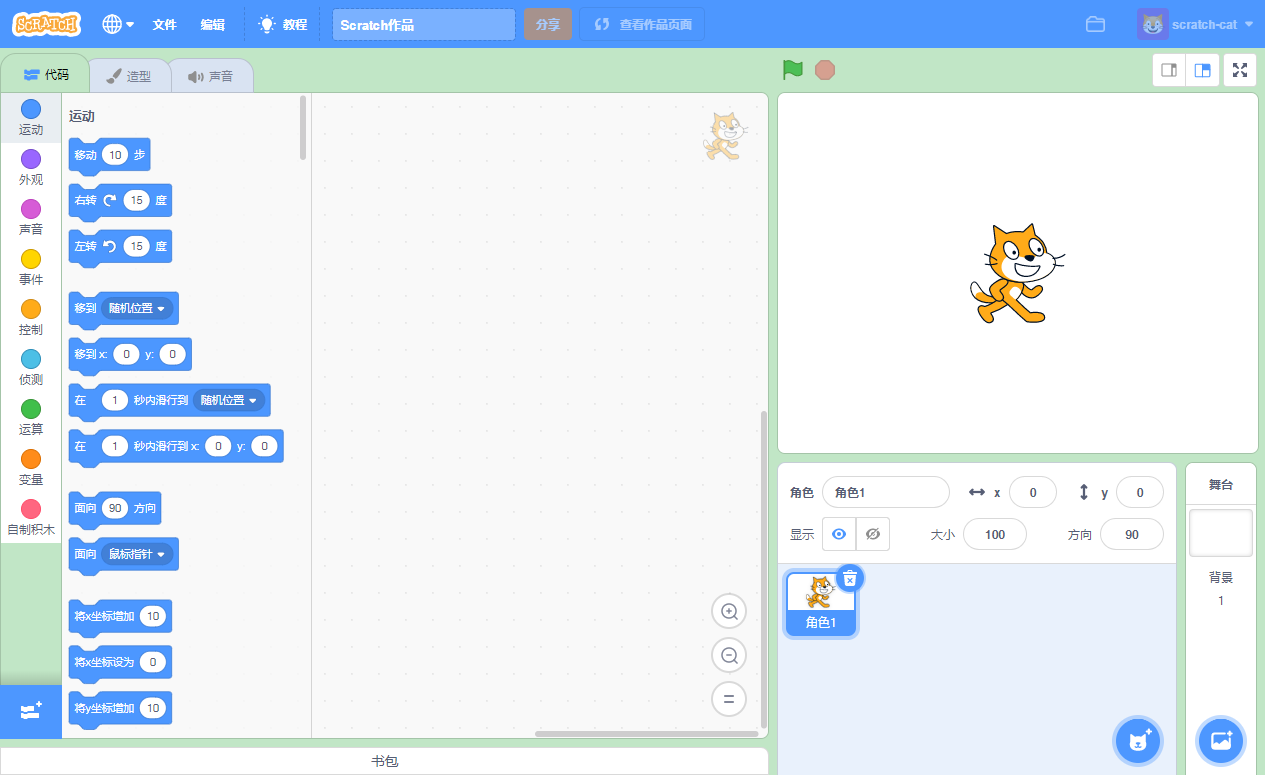The height and width of the screenshot is (775, 1265).
Task: Click the red stop sign
Action: pos(825,70)
